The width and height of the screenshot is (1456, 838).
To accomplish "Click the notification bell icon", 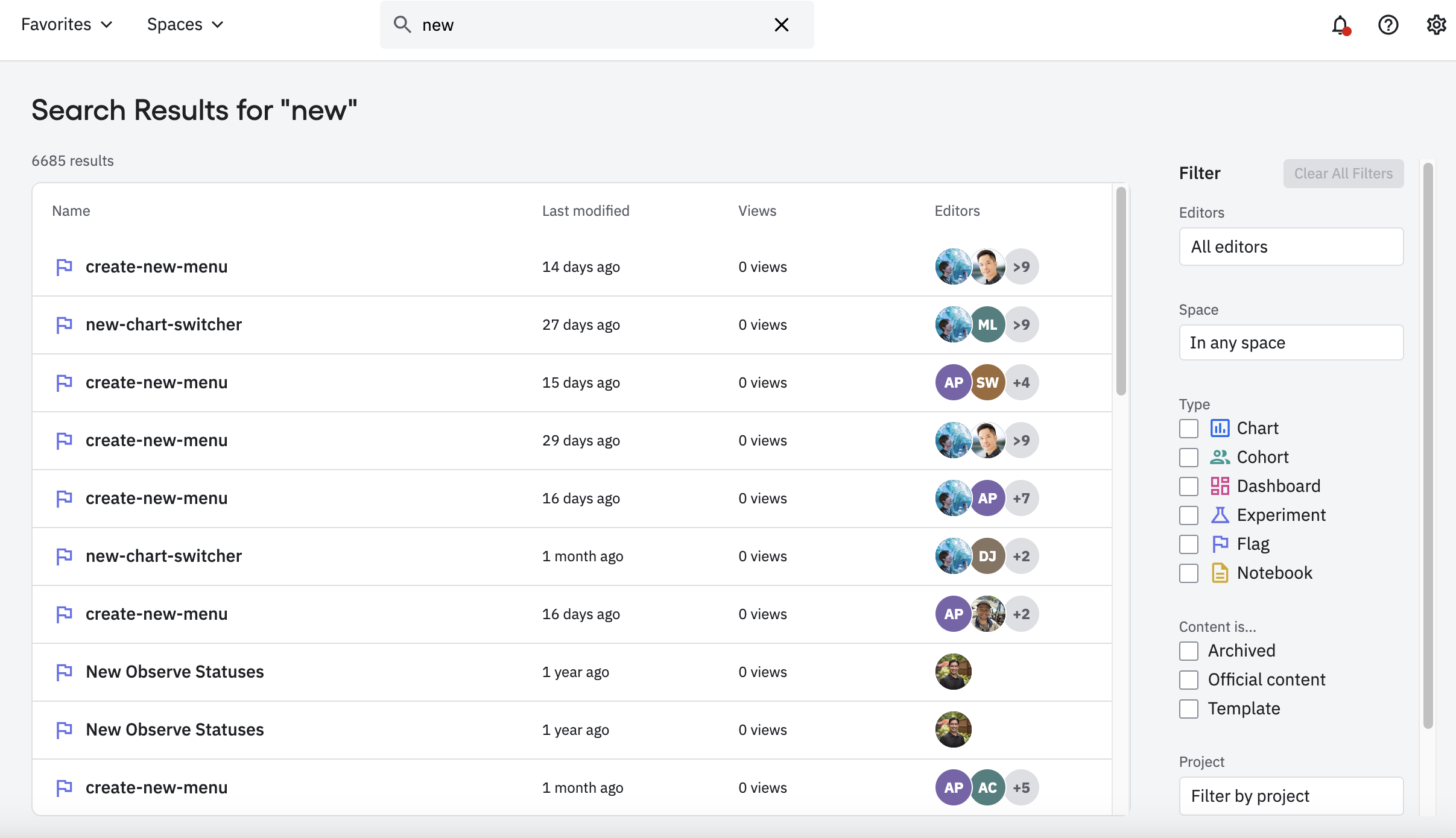I will (1340, 24).
